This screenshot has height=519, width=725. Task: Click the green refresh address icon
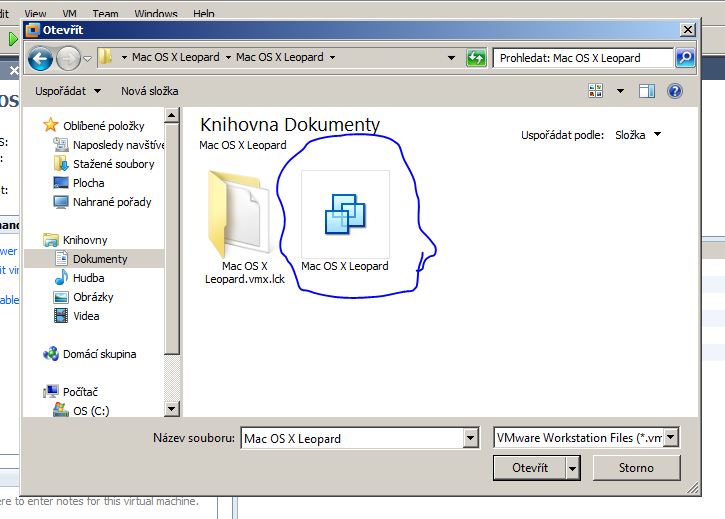pos(477,58)
